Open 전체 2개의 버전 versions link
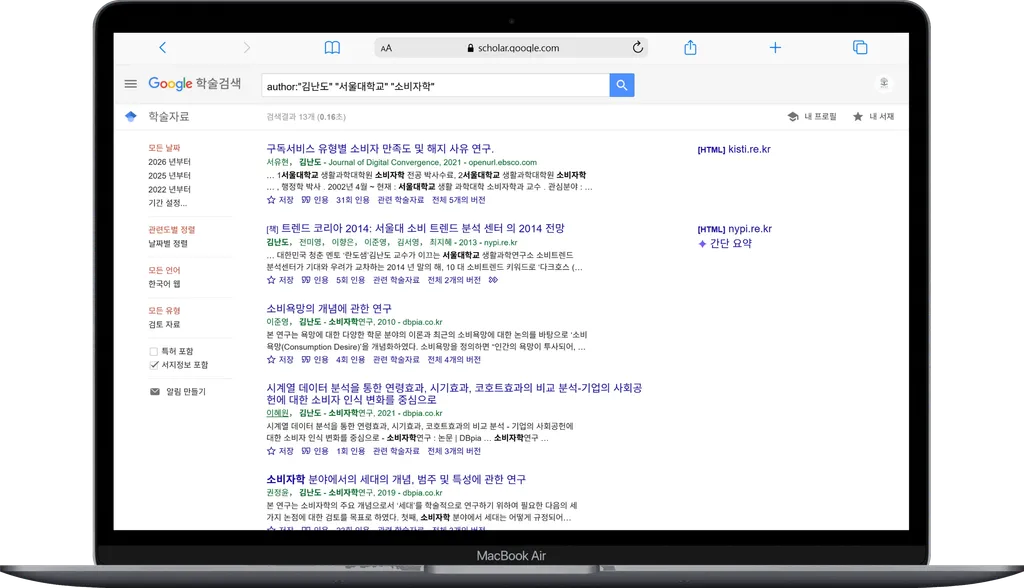The width and height of the screenshot is (1024, 588). point(454,280)
